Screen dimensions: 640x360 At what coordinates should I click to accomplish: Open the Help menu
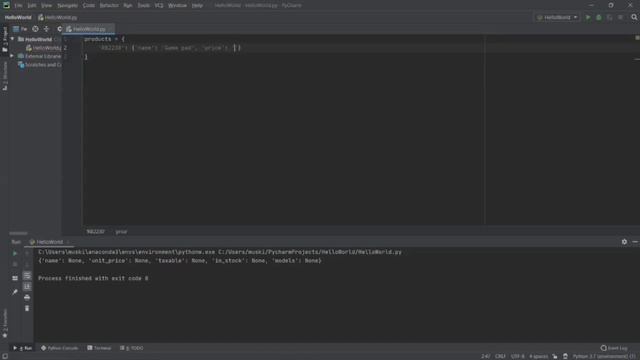[x=197, y=6]
